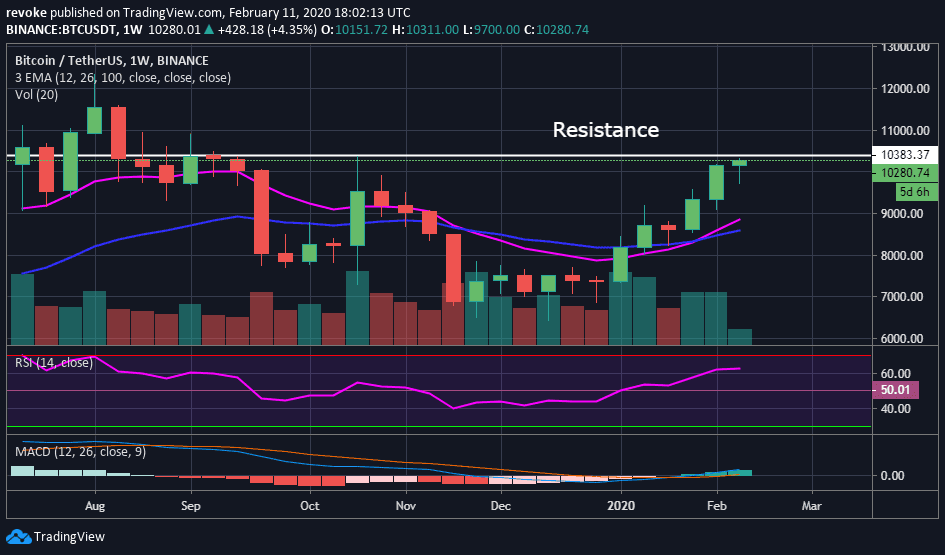
Task: Select the Resistance text annotation
Action: click(605, 130)
